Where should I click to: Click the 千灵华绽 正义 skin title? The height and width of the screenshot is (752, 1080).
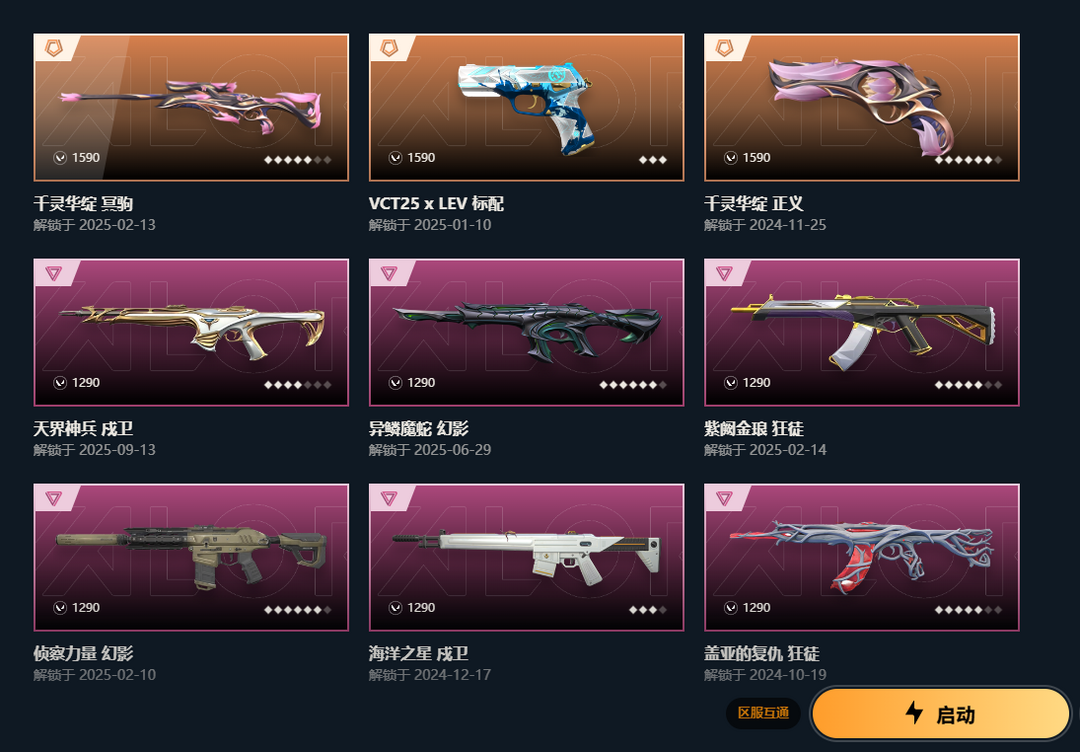[754, 204]
